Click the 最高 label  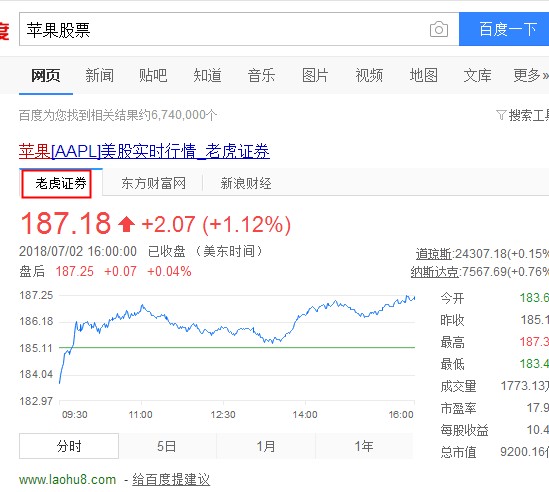click(x=452, y=342)
